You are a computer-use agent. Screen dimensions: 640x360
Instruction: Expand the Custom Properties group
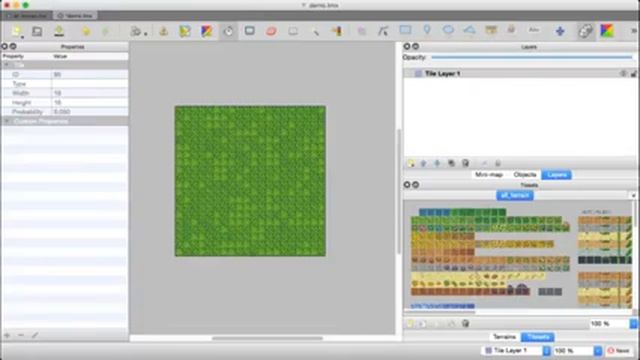pos(6,121)
